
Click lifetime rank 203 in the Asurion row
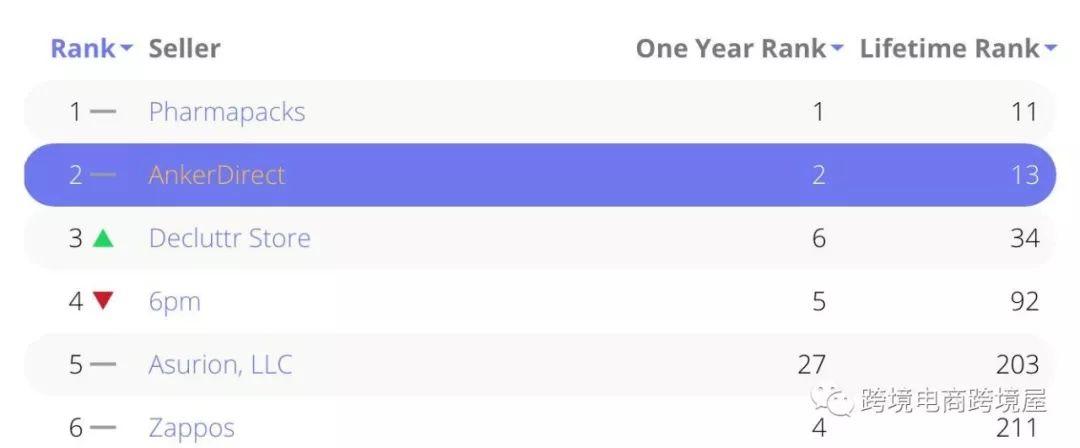point(1017,365)
